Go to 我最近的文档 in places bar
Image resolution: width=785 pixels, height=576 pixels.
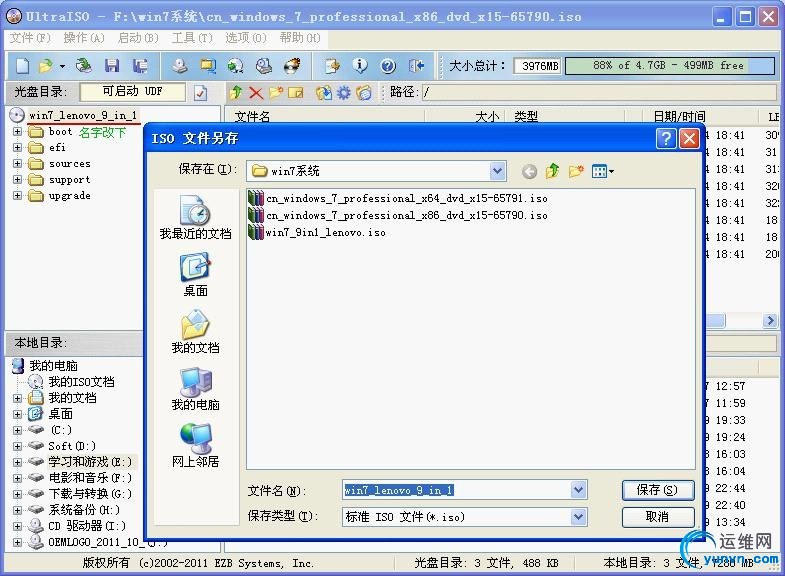click(195, 218)
